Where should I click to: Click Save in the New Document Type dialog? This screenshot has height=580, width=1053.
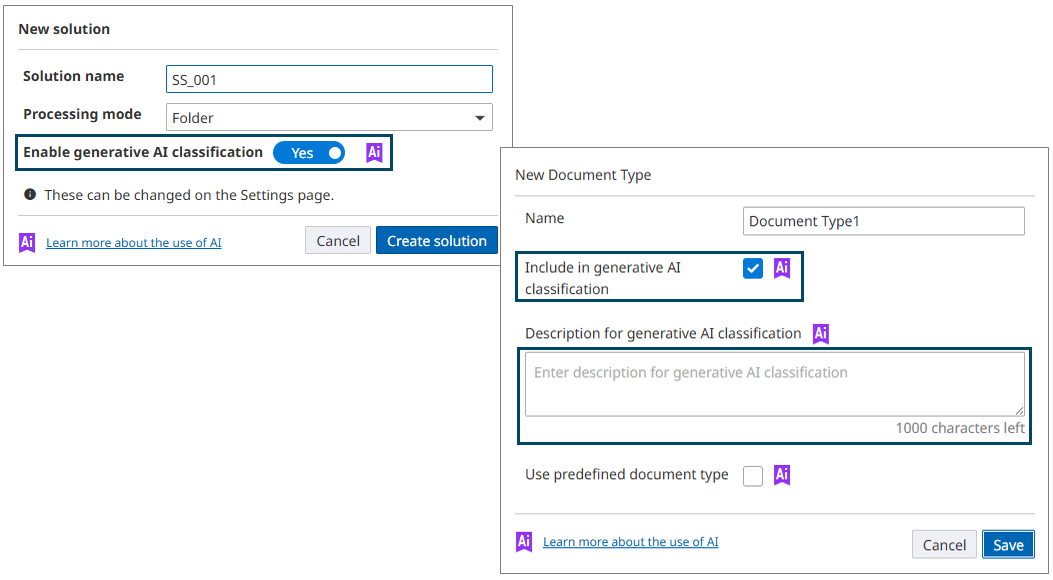(1008, 544)
